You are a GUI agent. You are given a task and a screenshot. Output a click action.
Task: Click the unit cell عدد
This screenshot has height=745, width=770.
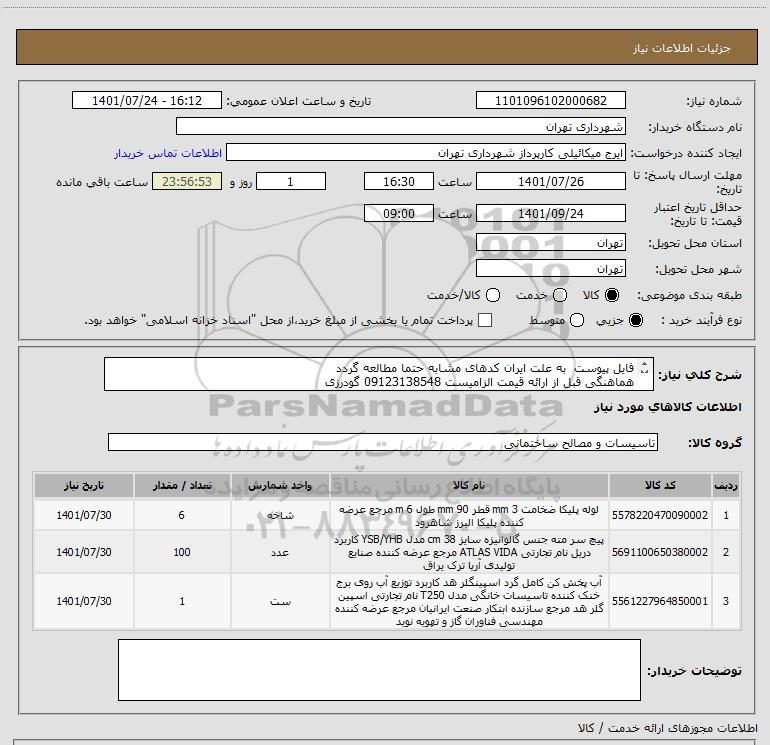pos(280,552)
